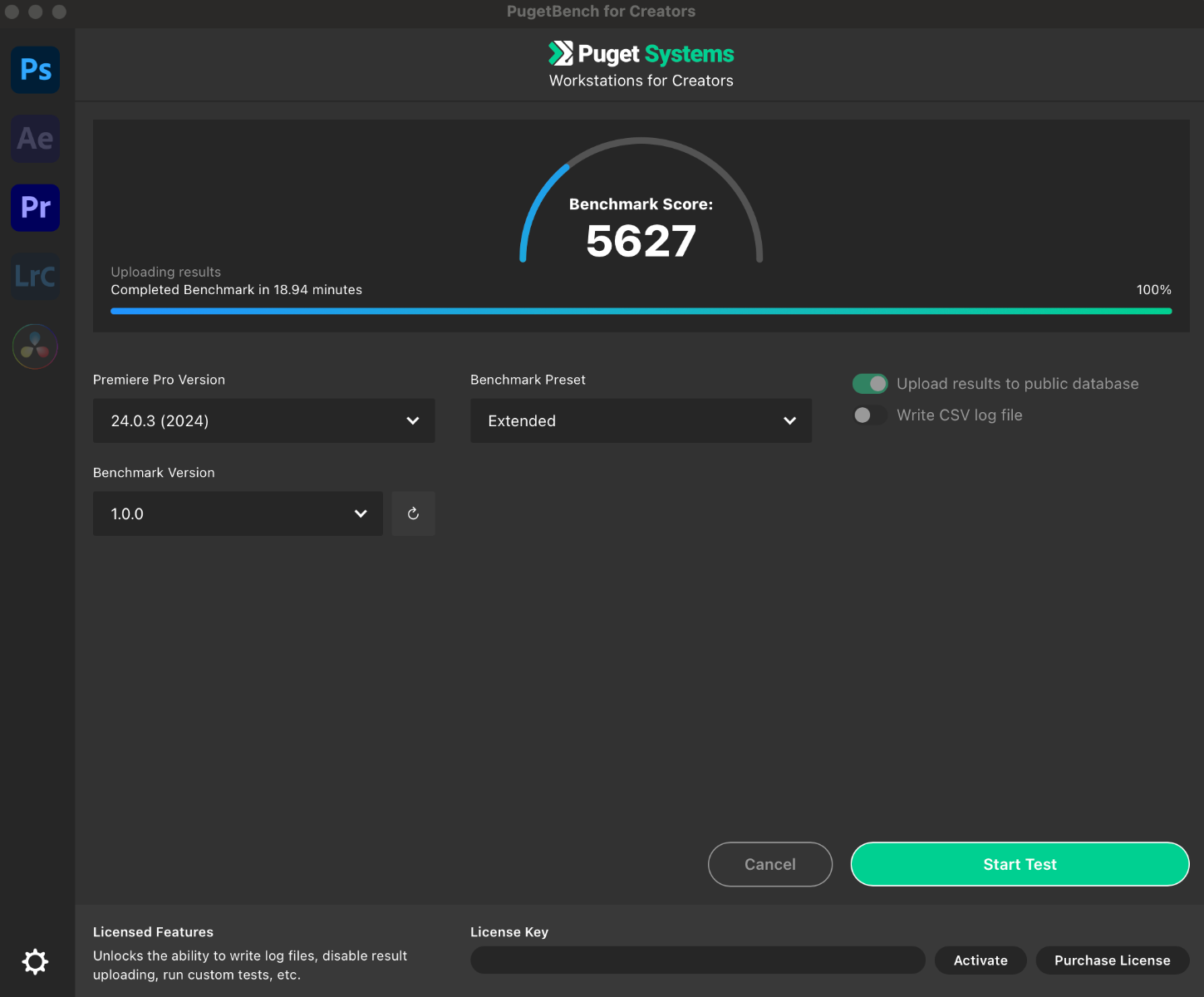This screenshot has height=997, width=1204.
Task: Choose the Lightroom Classic sidebar icon
Action: (x=35, y=277)
